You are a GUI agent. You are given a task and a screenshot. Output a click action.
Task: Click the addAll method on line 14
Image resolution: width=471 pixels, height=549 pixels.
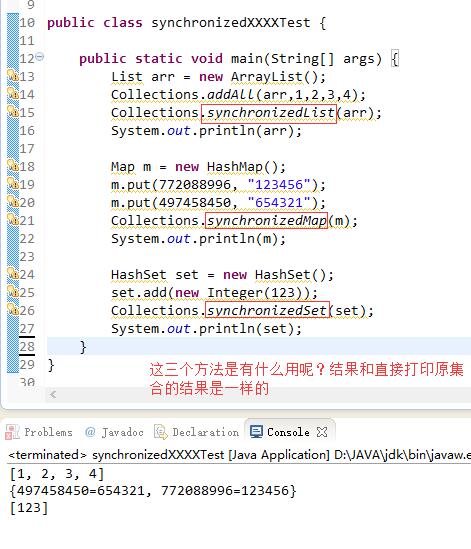click(x=231, y=95)
